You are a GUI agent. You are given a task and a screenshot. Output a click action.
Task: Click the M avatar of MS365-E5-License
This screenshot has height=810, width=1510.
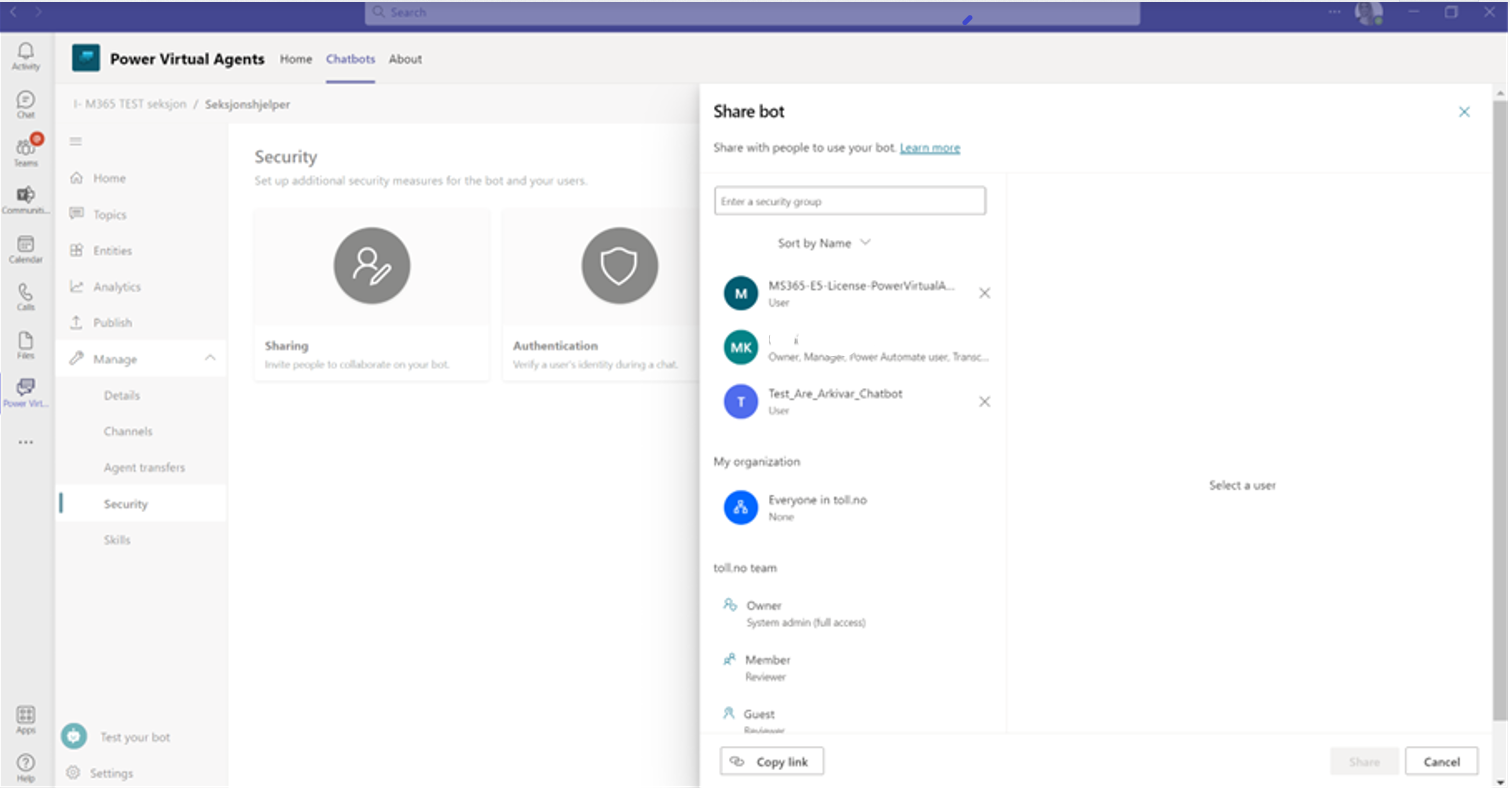click(741, 293)
